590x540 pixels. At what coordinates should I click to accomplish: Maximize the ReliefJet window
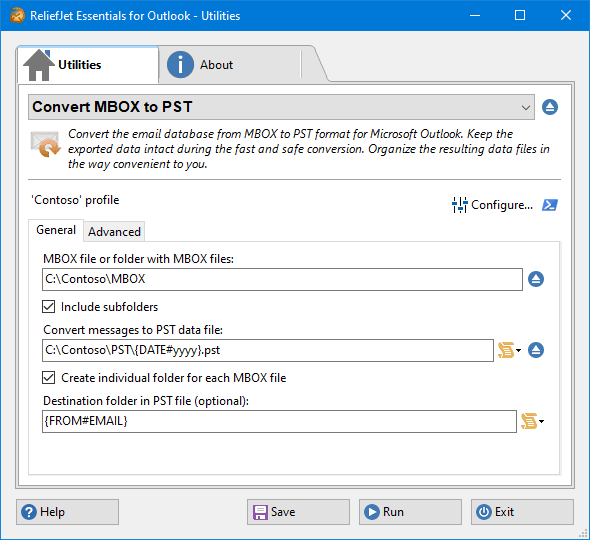tap(520, 15)
